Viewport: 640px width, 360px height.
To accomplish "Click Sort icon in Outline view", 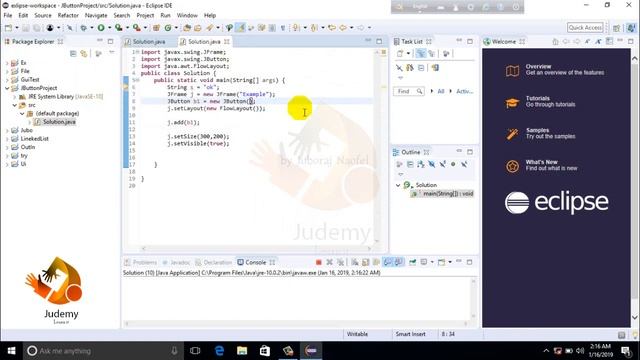I will click(421, 164).
